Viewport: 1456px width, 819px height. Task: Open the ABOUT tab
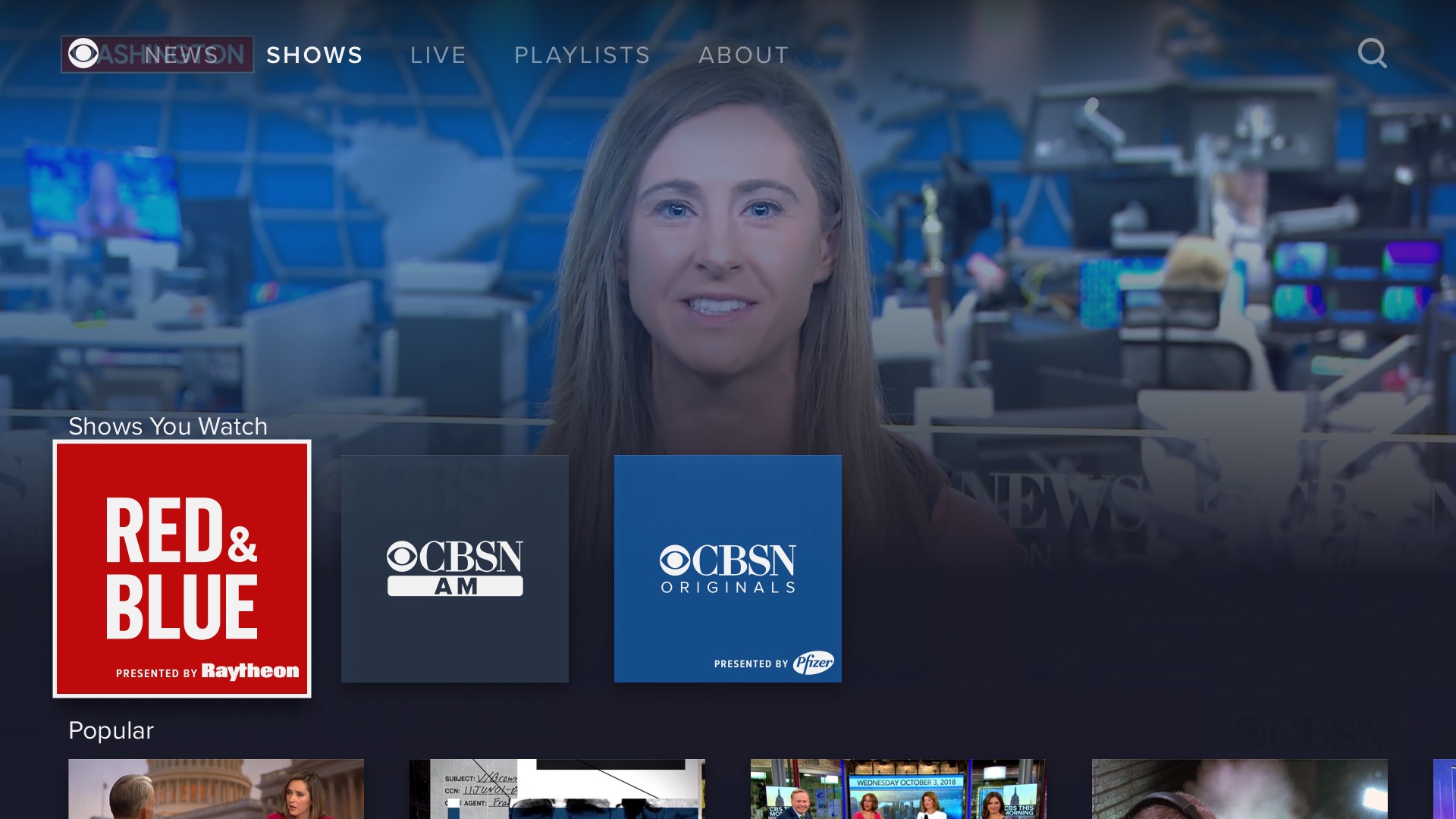click(x=744, y=55)
